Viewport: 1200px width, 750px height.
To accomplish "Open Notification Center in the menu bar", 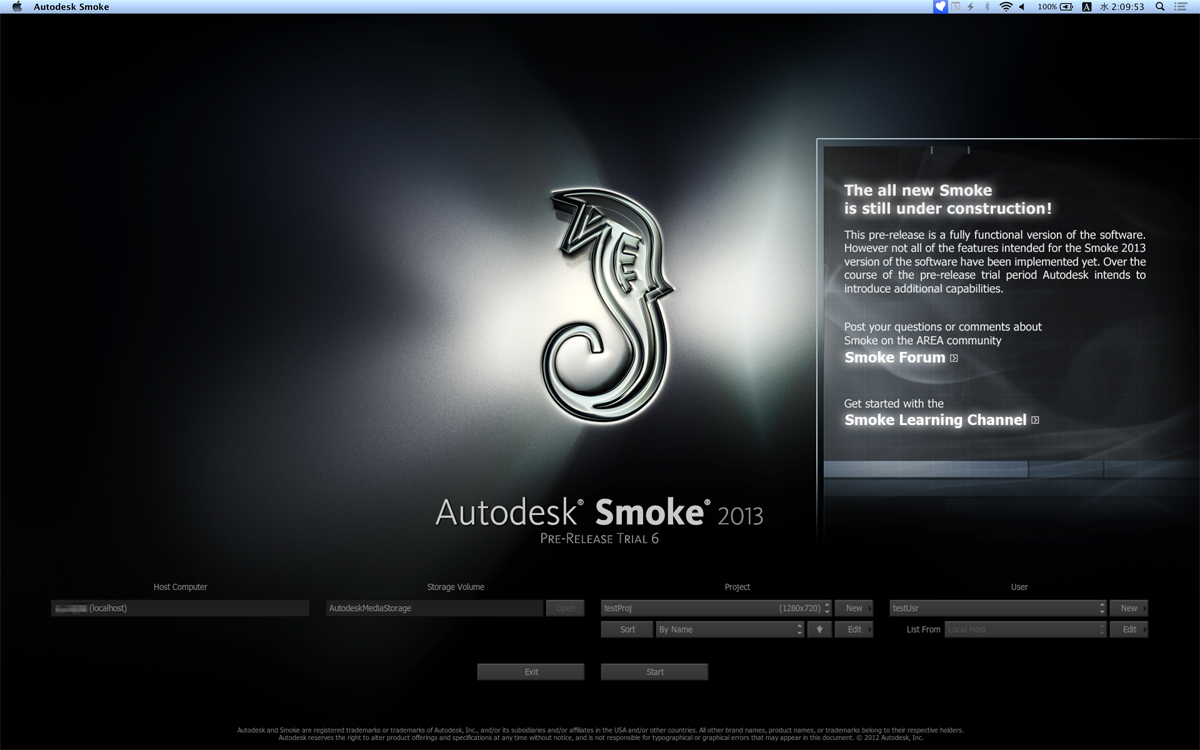I will (1181, 6).
